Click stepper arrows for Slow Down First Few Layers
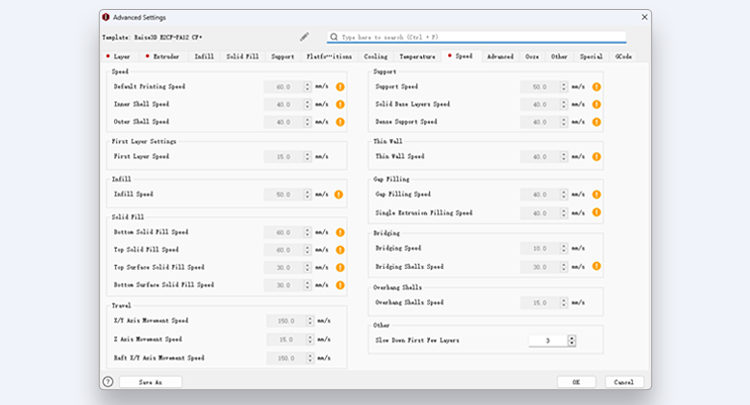This screenshot has height=405, width=750. 572,340
